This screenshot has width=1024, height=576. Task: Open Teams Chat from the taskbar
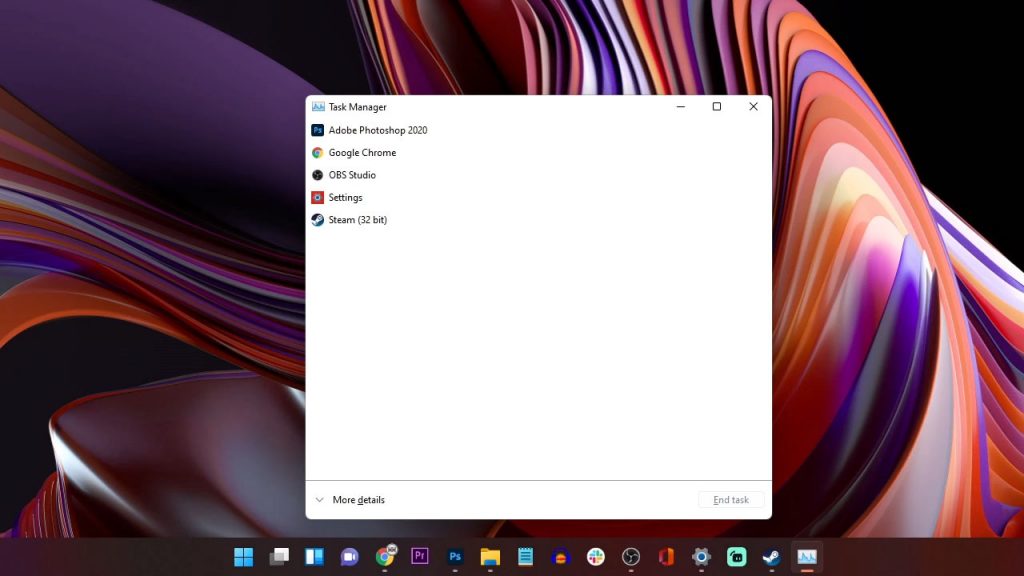point(349,556)
